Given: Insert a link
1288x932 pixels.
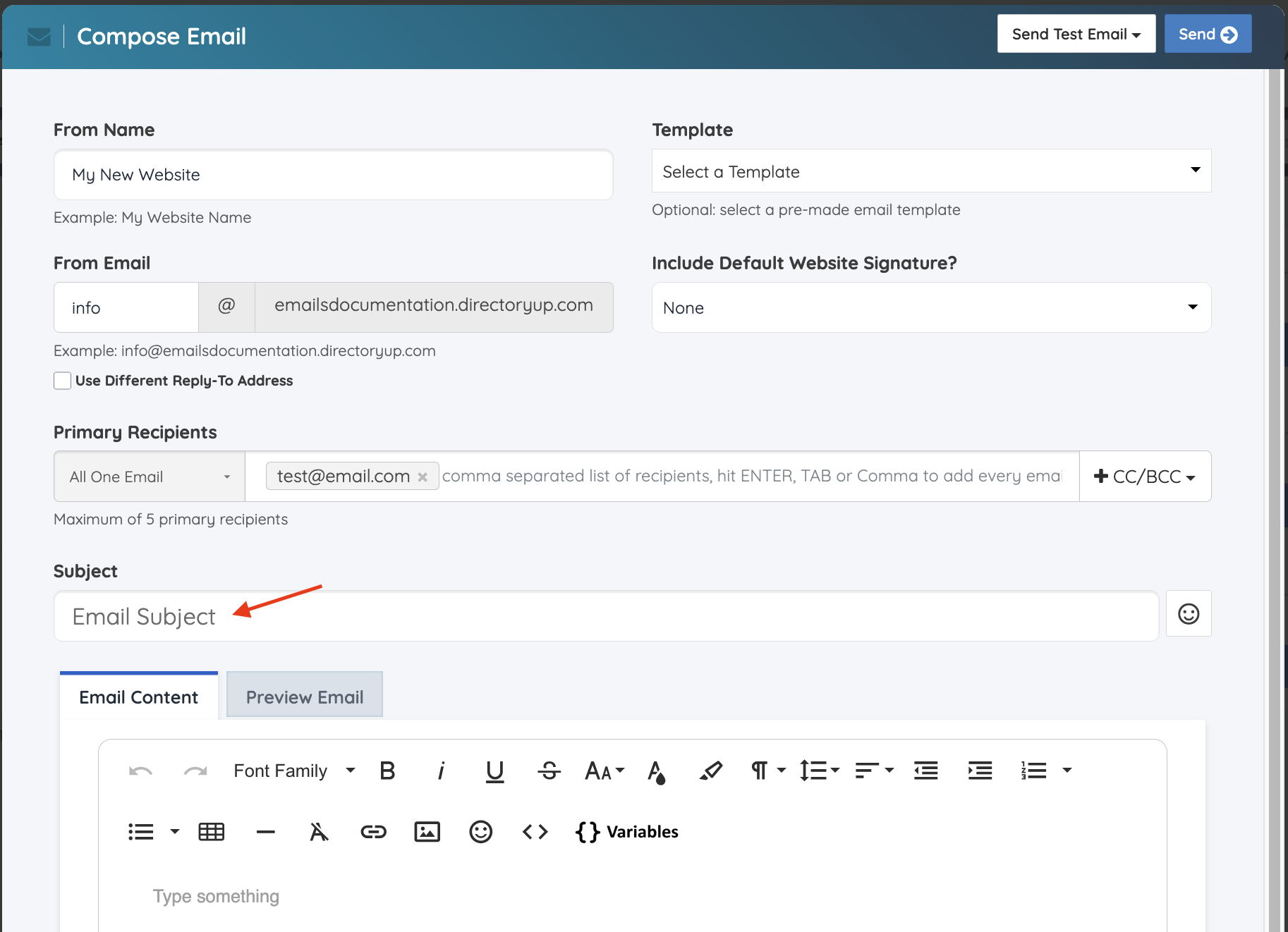Looking at the screenshot, I should [x=374, y=832].
